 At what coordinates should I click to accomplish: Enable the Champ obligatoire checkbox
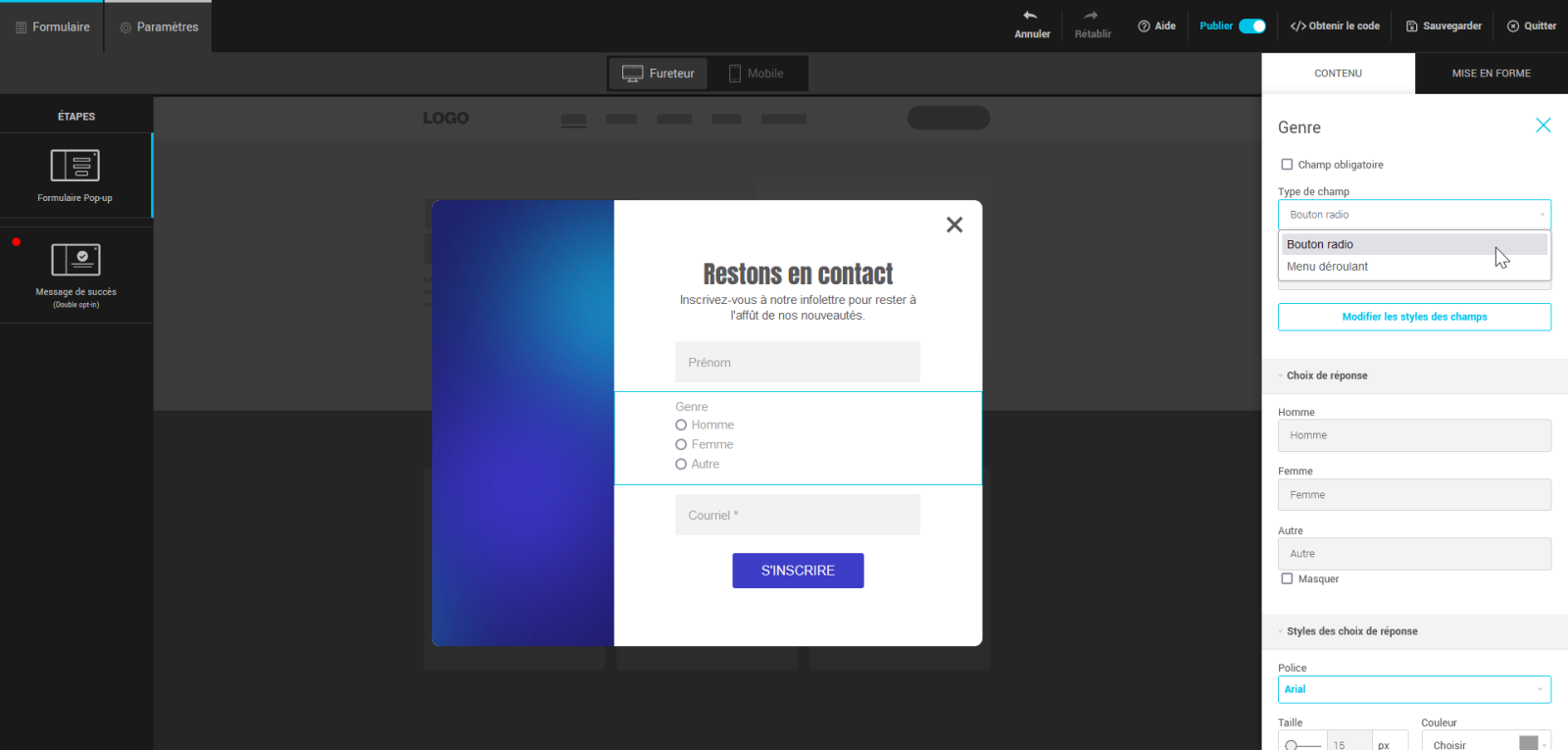pyautogui.click(x=1287, y=165)
